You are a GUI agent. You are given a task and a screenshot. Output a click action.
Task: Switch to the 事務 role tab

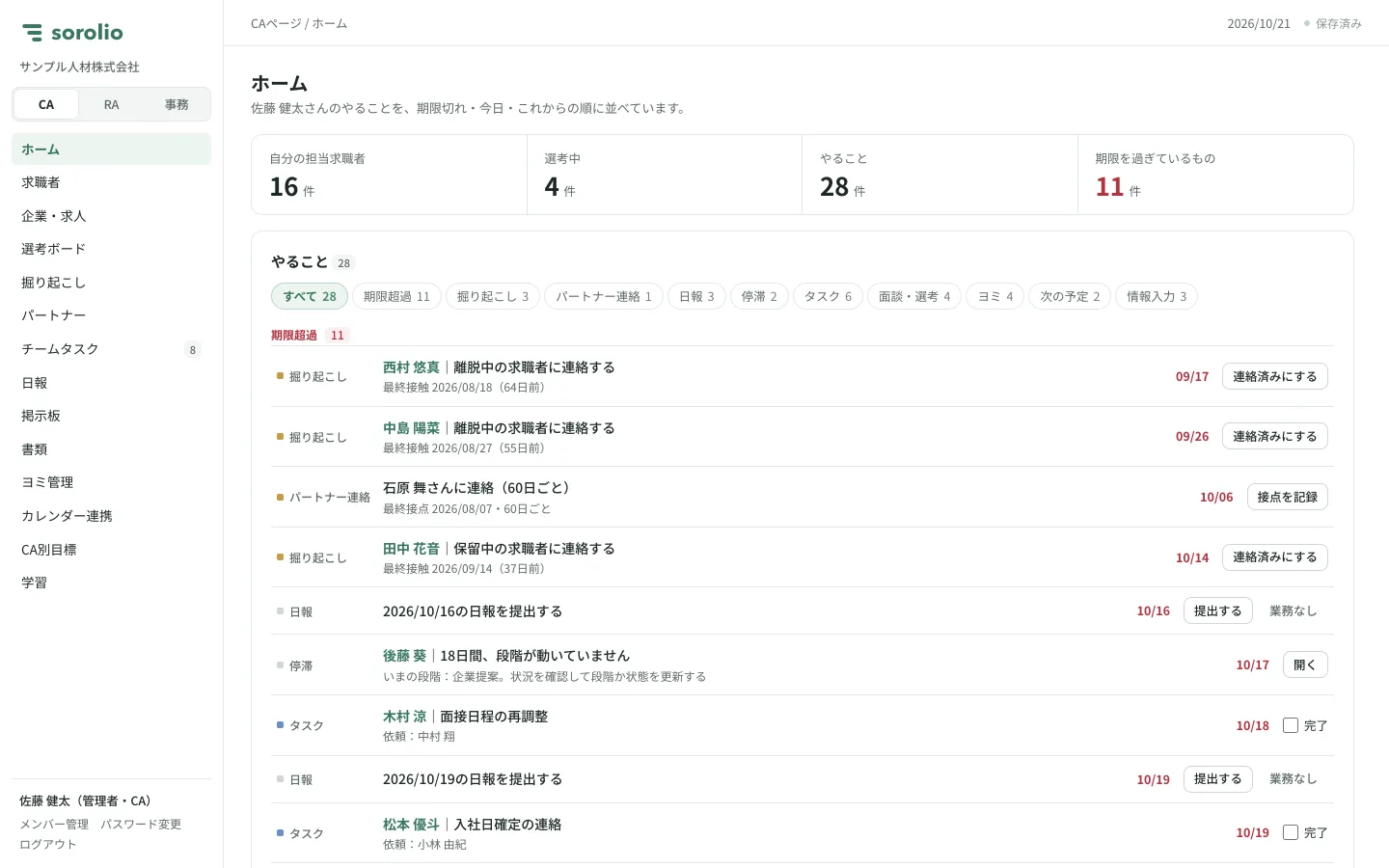pyautogui.click(x=177, y=104)
